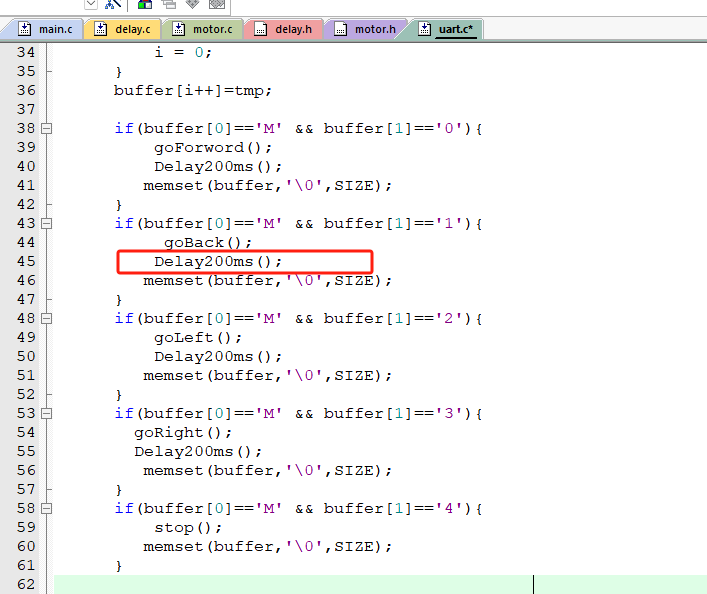Click the memset call on line 41
Viewport: 707px width, 594px height.
pyautogui.click(x=267, y=186)
